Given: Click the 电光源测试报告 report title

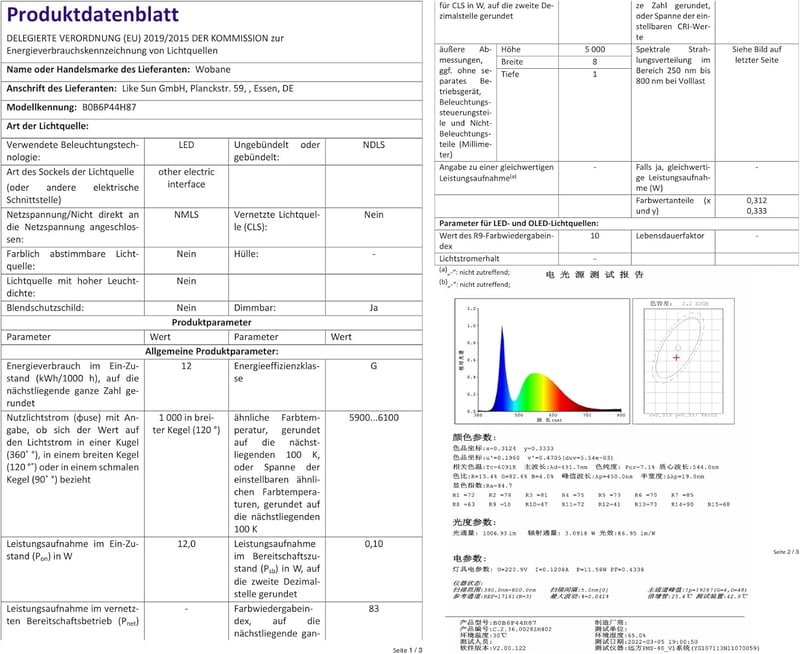Looking at the screenshot, I should coord(594,275).
